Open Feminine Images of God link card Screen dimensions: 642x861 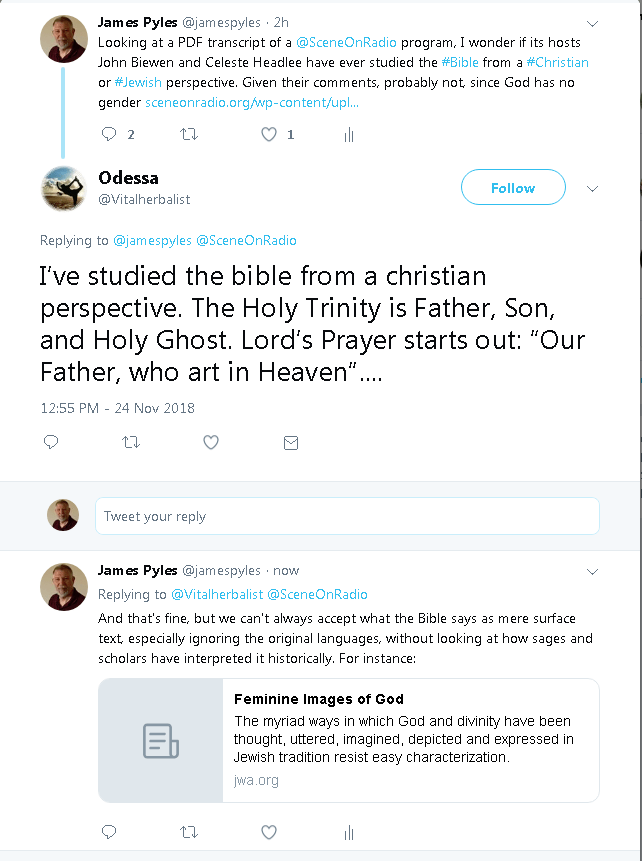(348, 740)
